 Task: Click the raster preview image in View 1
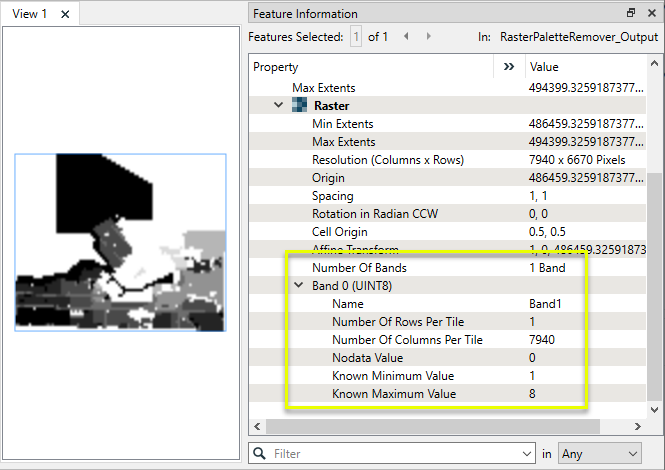(x=120, y=242)
